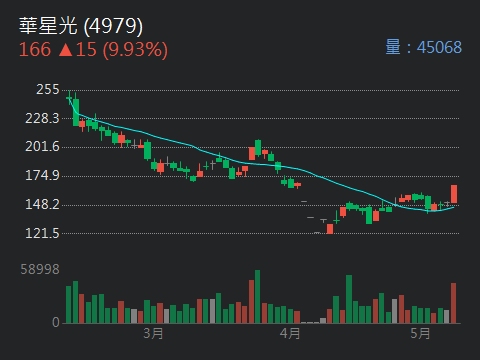Click the 201.6 price axis label
Screen dimensions: 480x360
[42, 147]
